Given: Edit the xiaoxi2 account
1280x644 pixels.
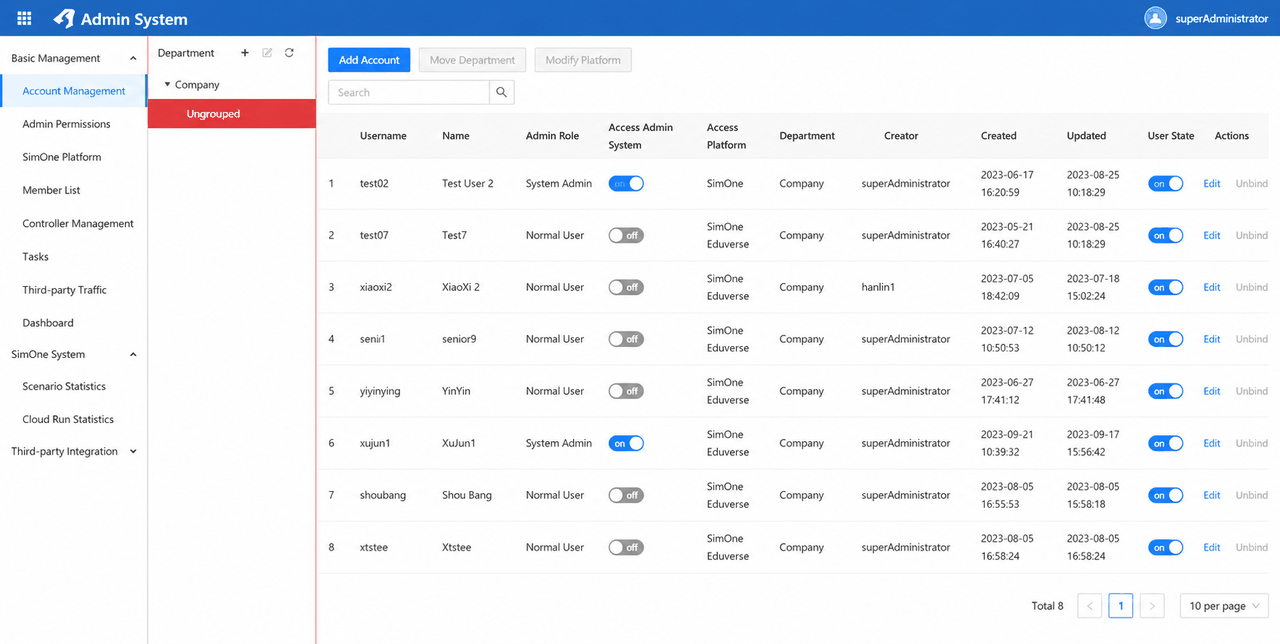Looking at the screenshot, I should click(x=1212, y=287).
